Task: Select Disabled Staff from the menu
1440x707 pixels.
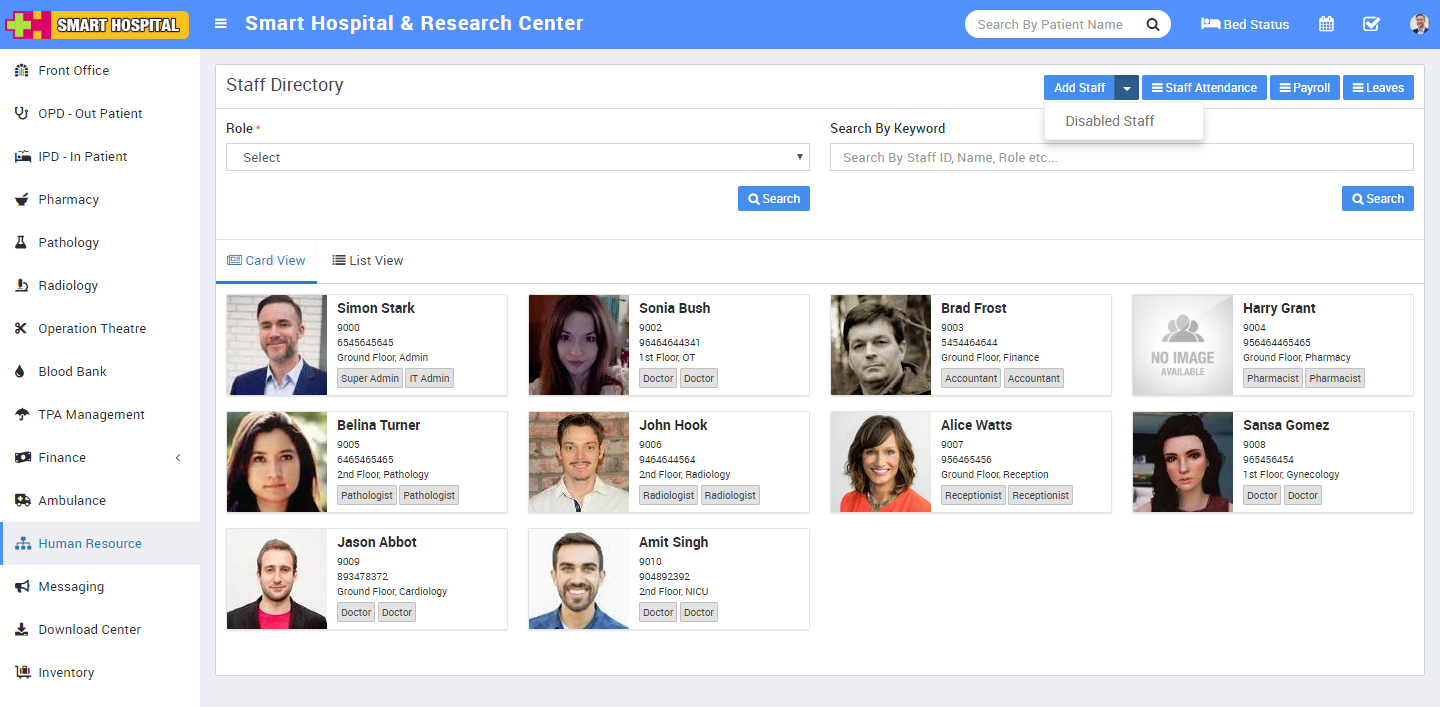Action: (1110, 120)
